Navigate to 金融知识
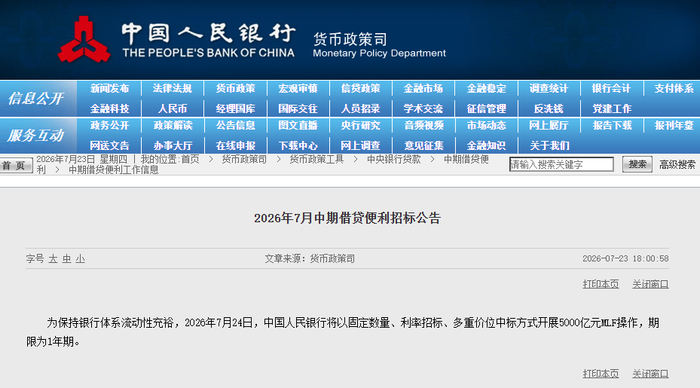Image resolution: width=700 pixels, height=388 pixels. [486, 146]
